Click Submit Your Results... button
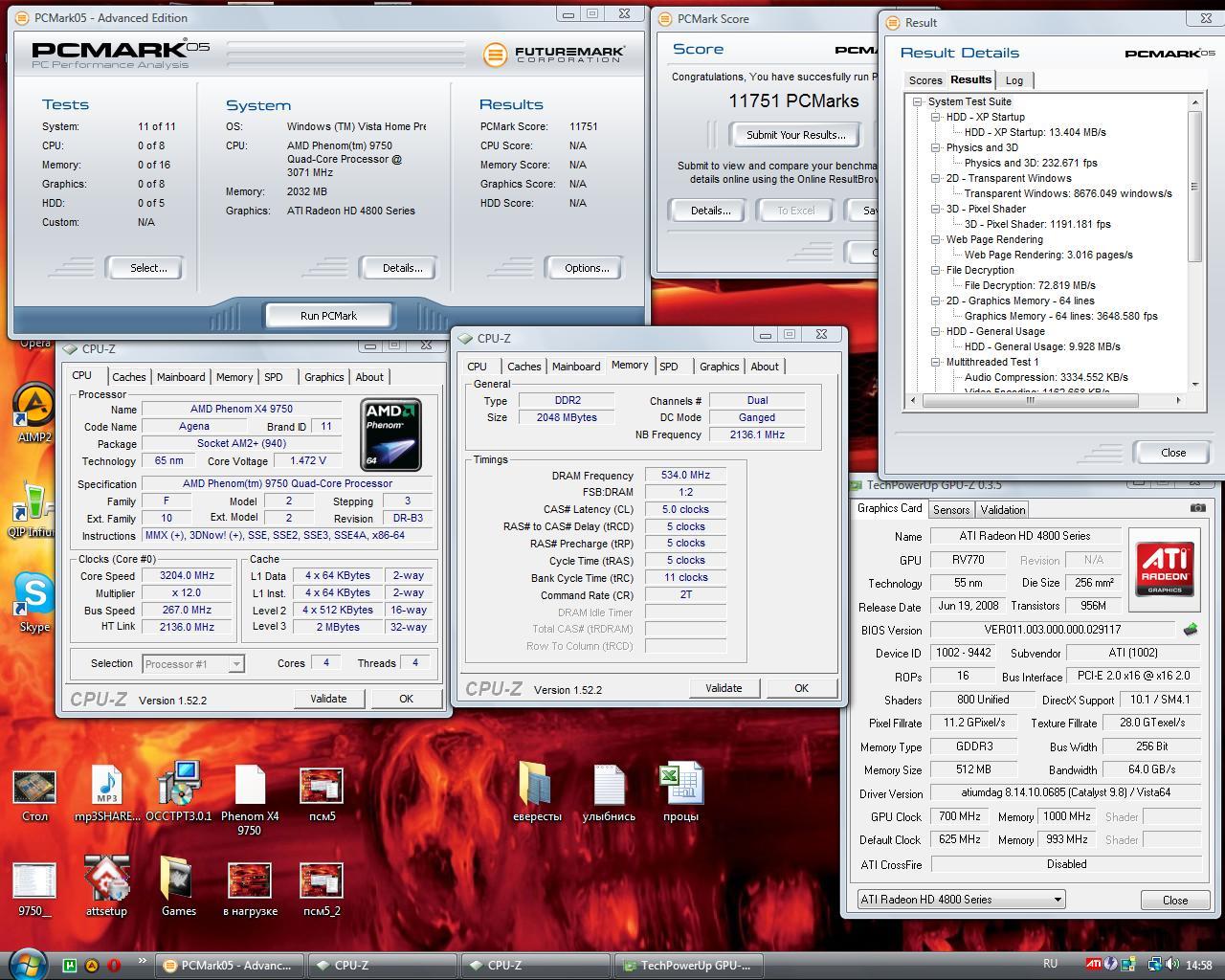The height and width of the screenshot is (980, 1225). click(x=795, y=135)
